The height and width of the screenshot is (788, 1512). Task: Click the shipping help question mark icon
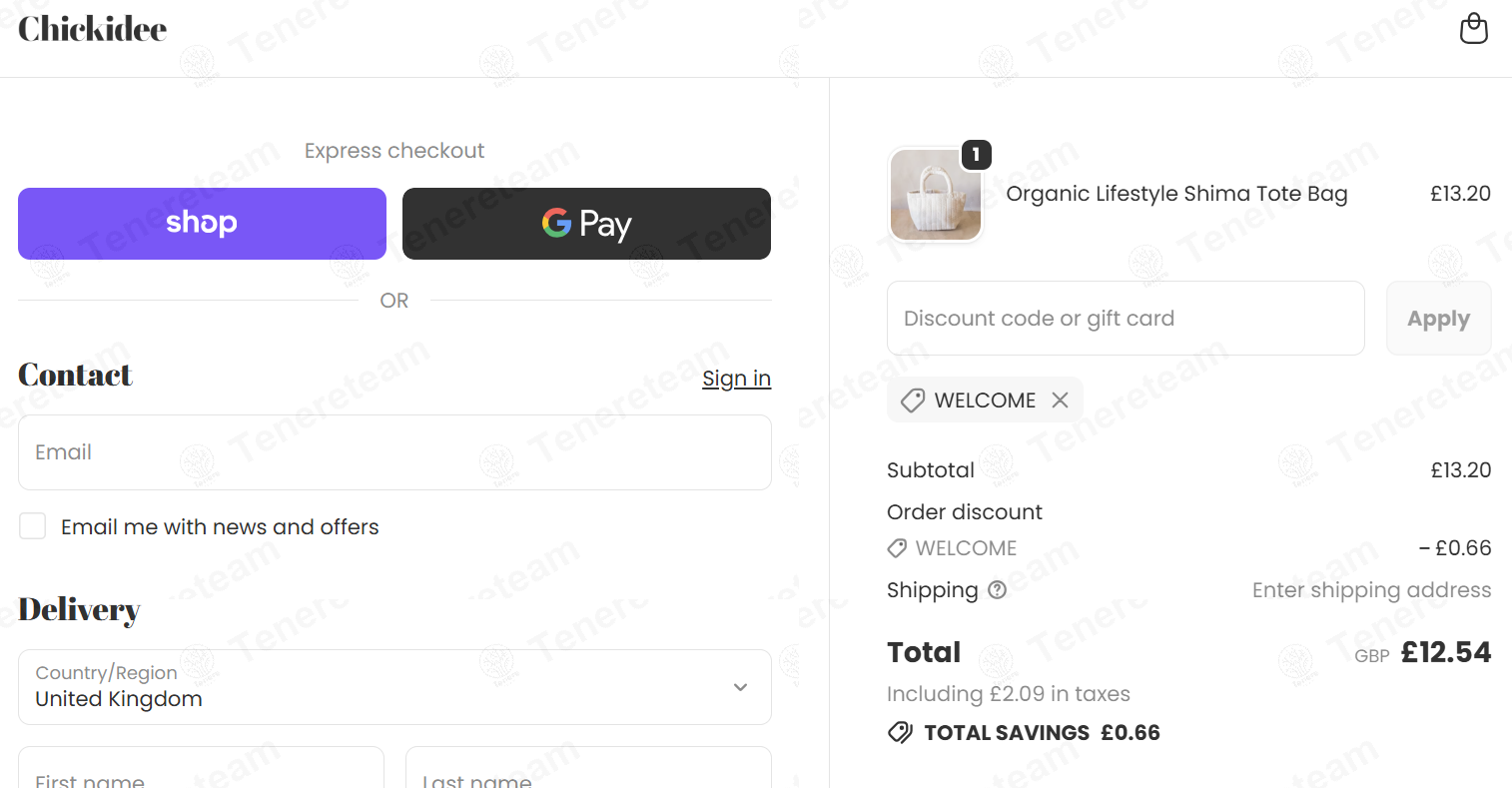coord(997,590)
